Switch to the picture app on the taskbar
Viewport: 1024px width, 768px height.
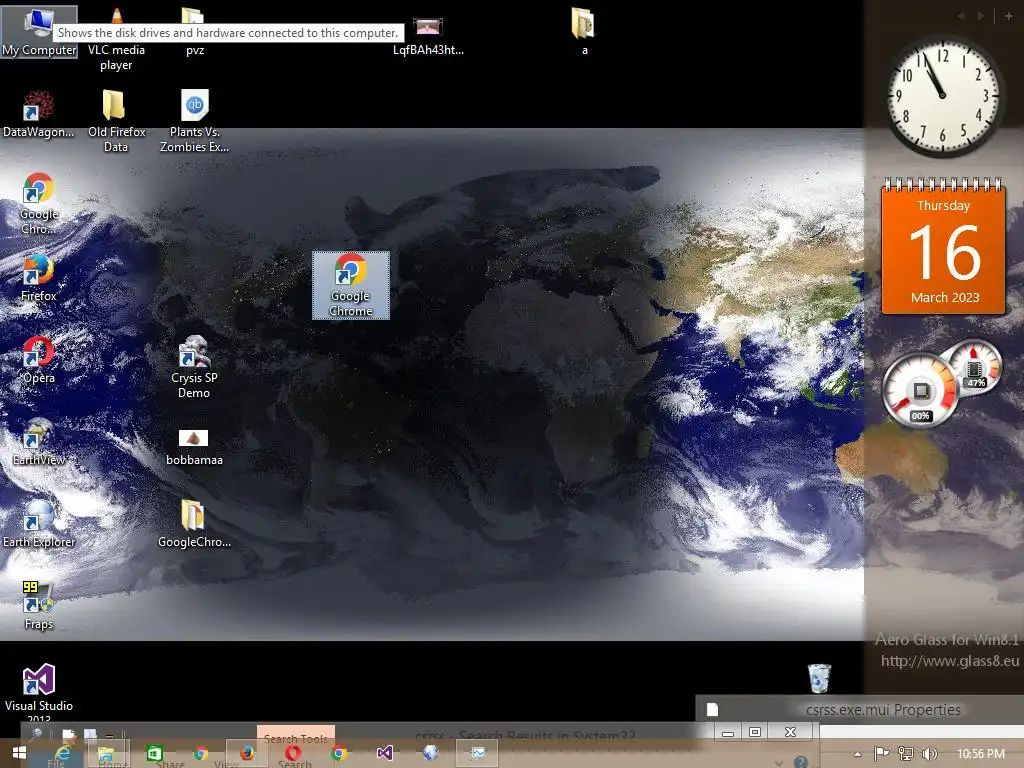(477, 753)
